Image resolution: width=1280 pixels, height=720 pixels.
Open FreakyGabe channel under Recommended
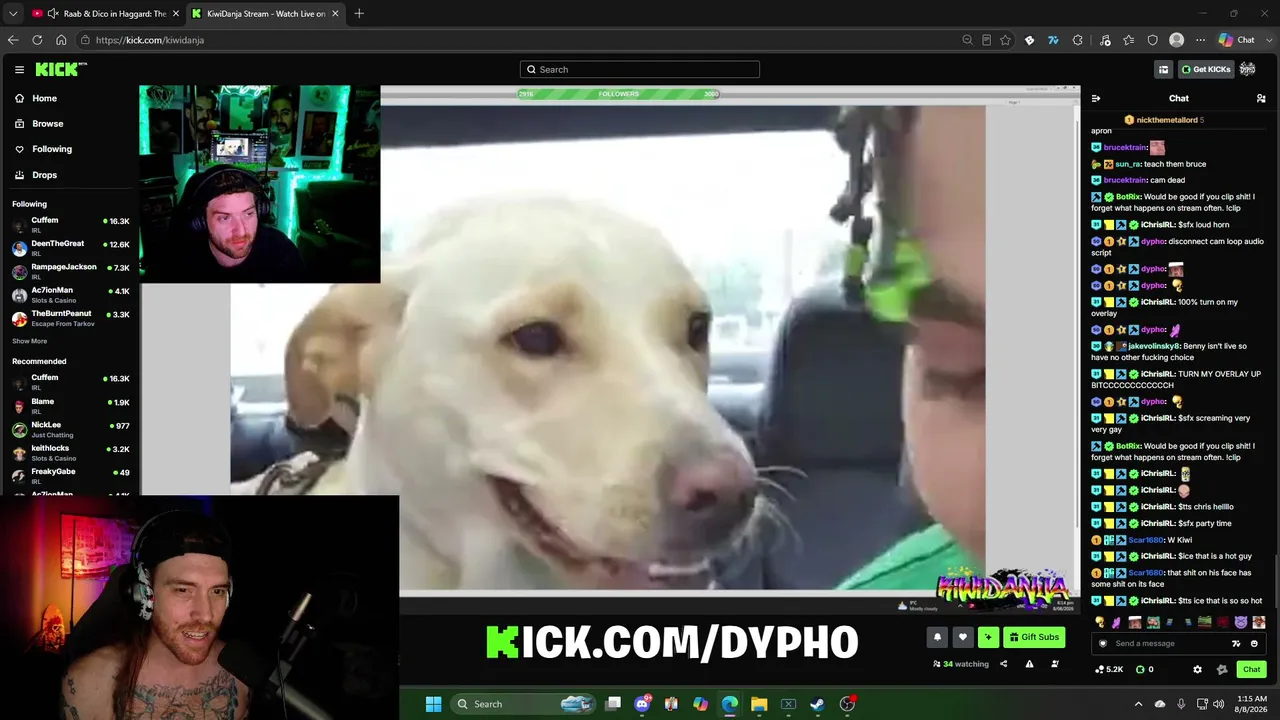[x=70, y=474]
